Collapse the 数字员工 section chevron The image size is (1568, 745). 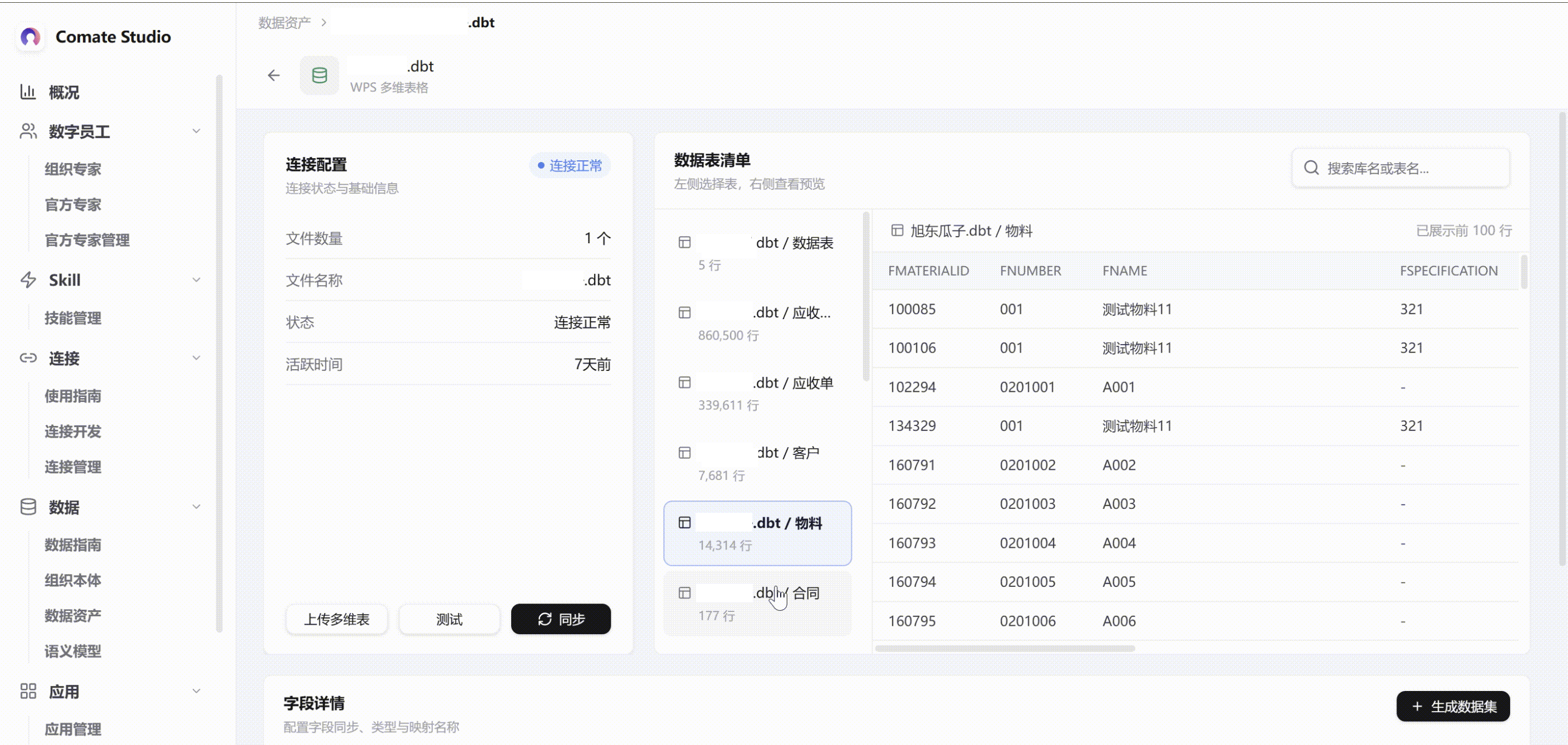pos(196,131)
